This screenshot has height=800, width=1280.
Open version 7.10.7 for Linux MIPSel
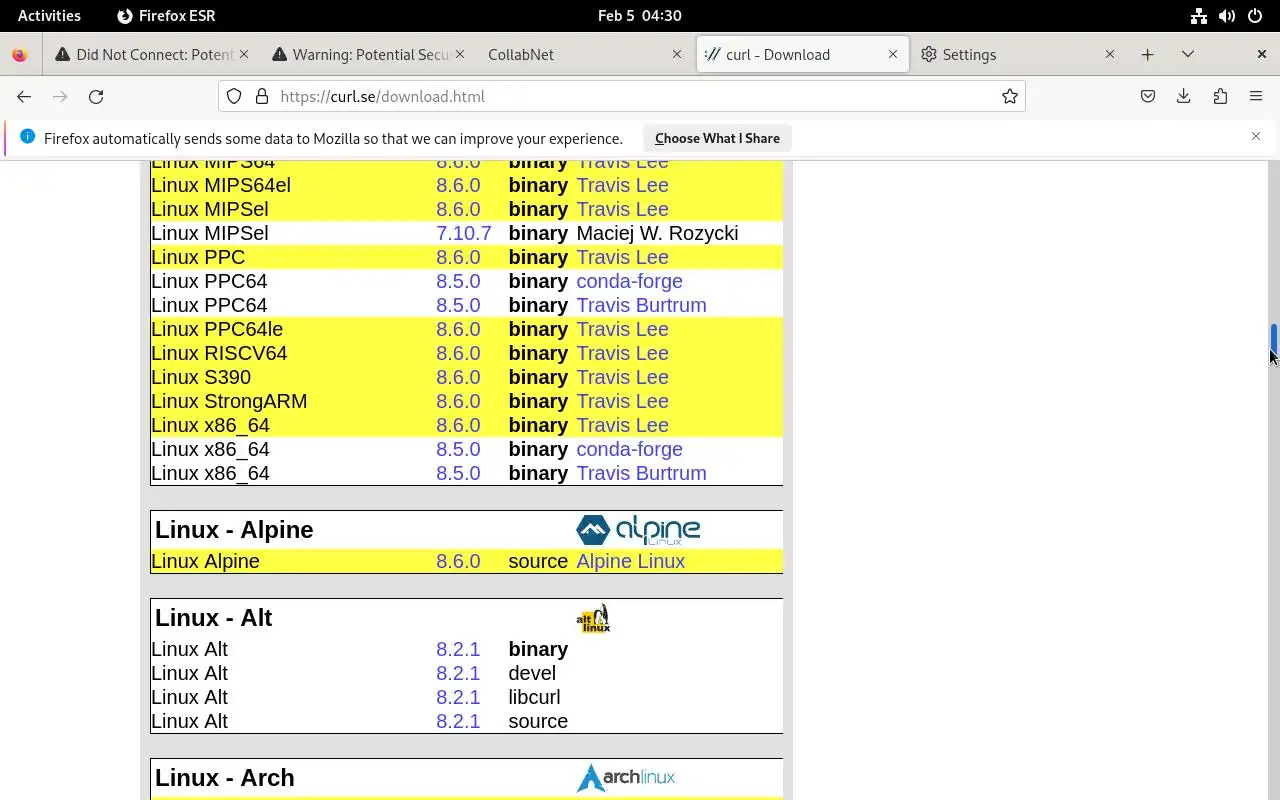464,233
